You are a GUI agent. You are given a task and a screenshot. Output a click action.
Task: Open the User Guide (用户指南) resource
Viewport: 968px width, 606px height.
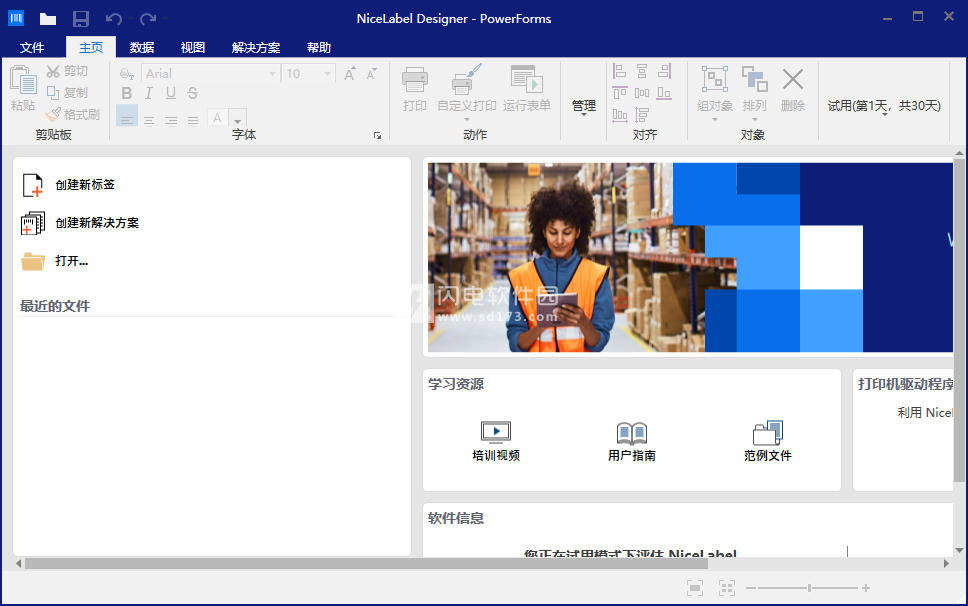pyautogui.click(x=632, y=441)
